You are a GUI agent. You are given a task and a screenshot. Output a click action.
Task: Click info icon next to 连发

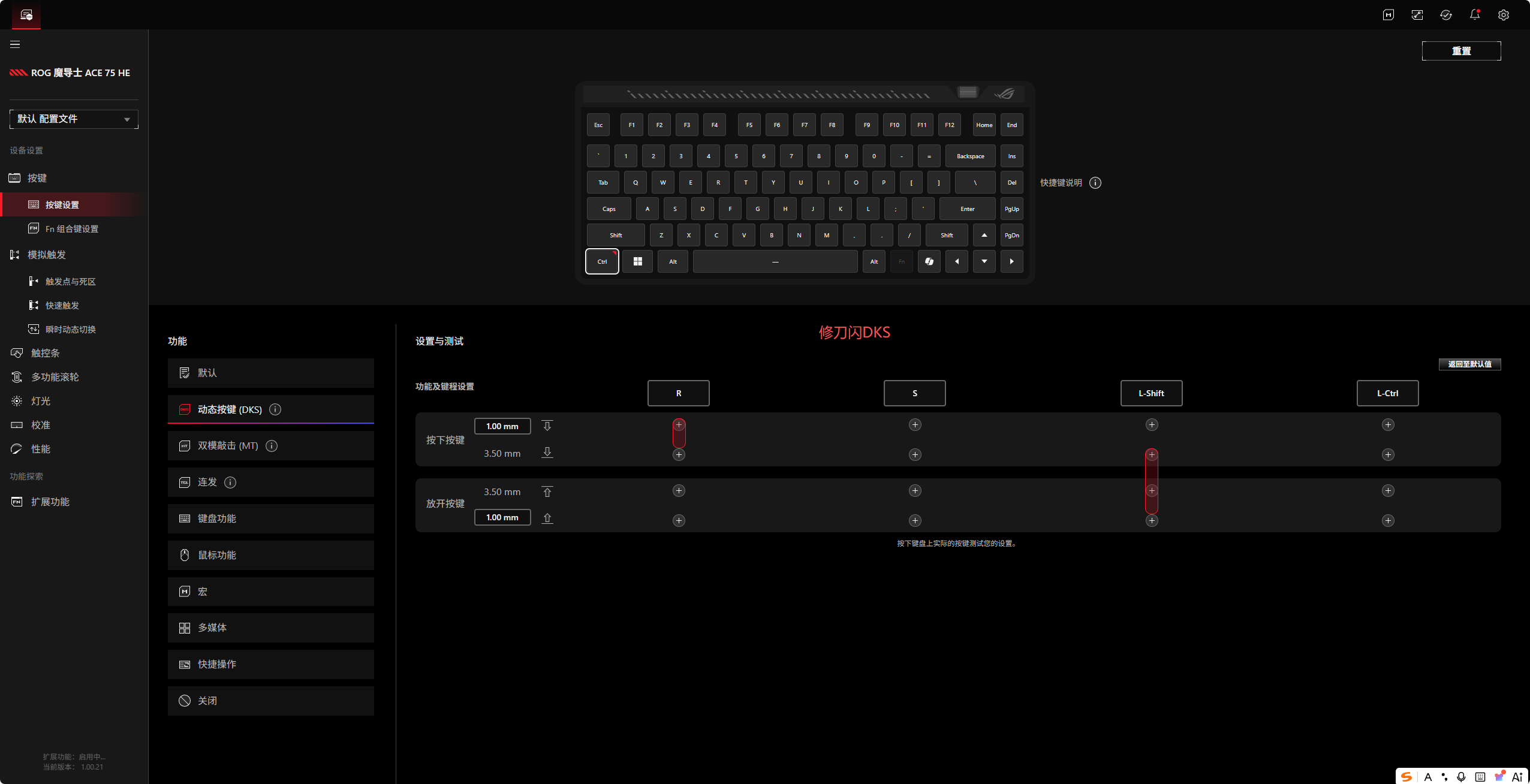pos(230,483)
